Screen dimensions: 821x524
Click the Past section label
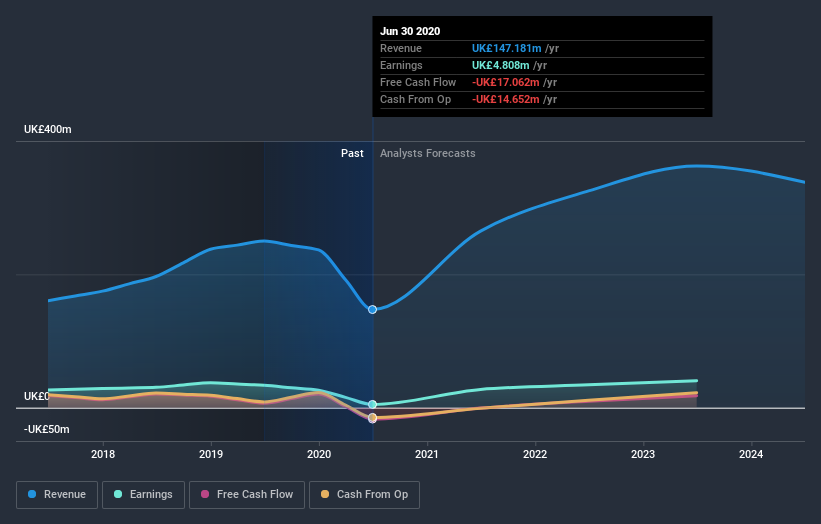tap(352, 153)
